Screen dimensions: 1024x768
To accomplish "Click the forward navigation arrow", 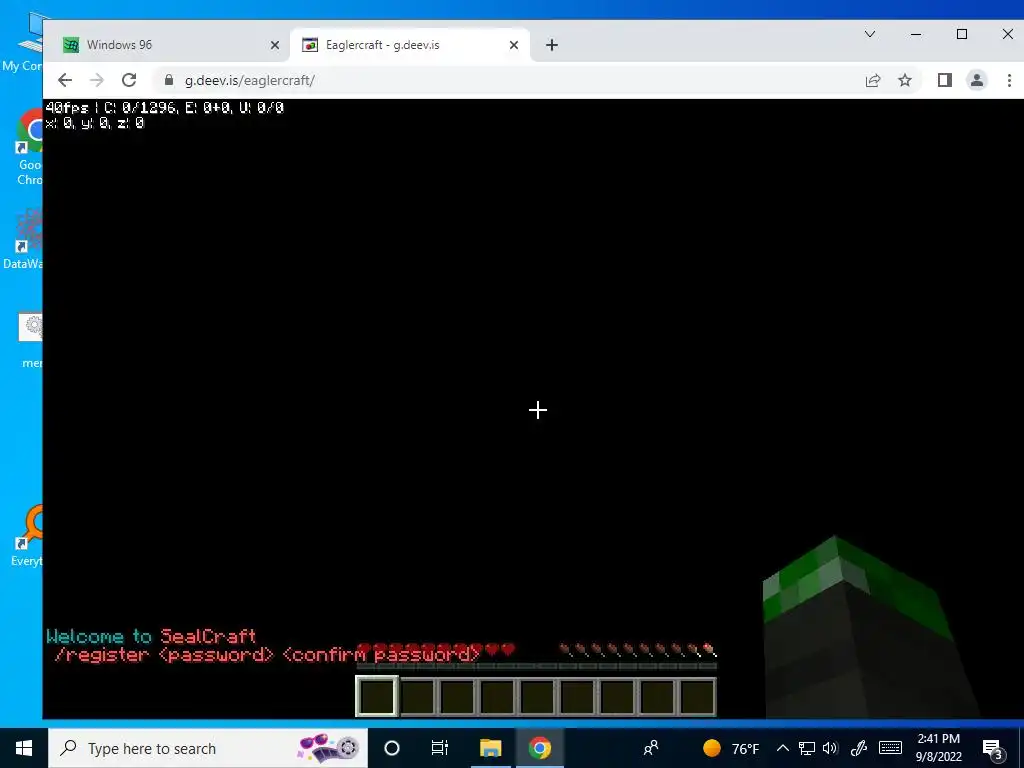I will pos(97,80).
